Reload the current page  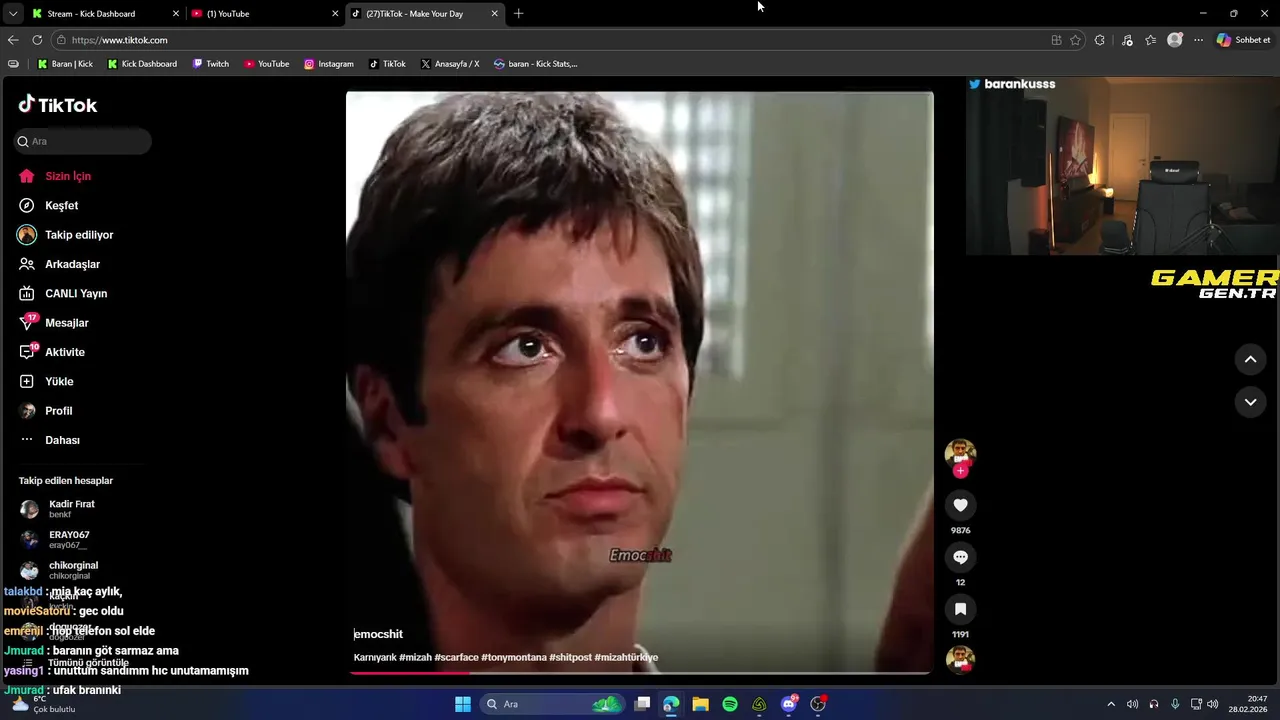37,40
